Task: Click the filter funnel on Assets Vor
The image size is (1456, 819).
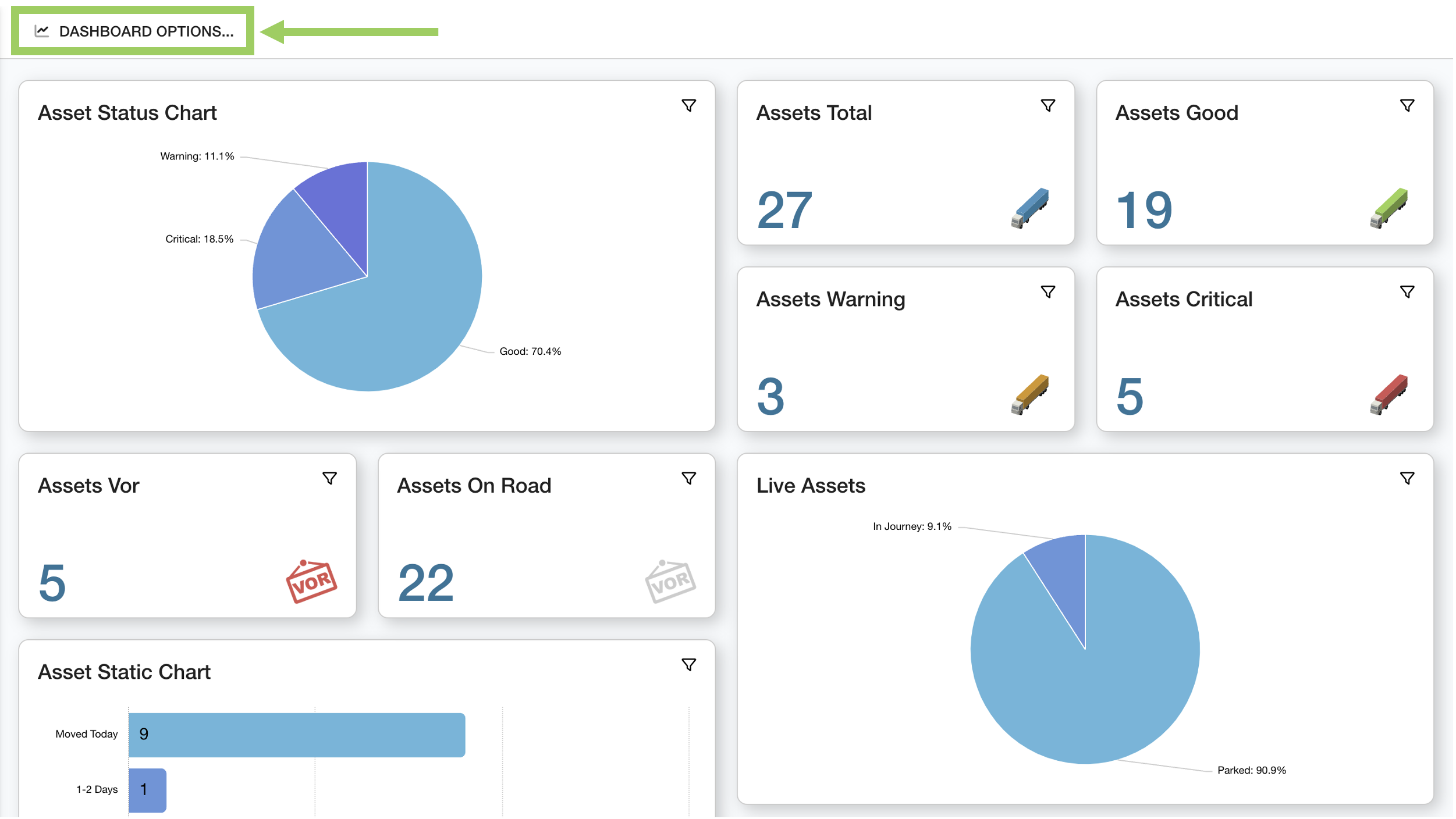Action: [330, 478]
